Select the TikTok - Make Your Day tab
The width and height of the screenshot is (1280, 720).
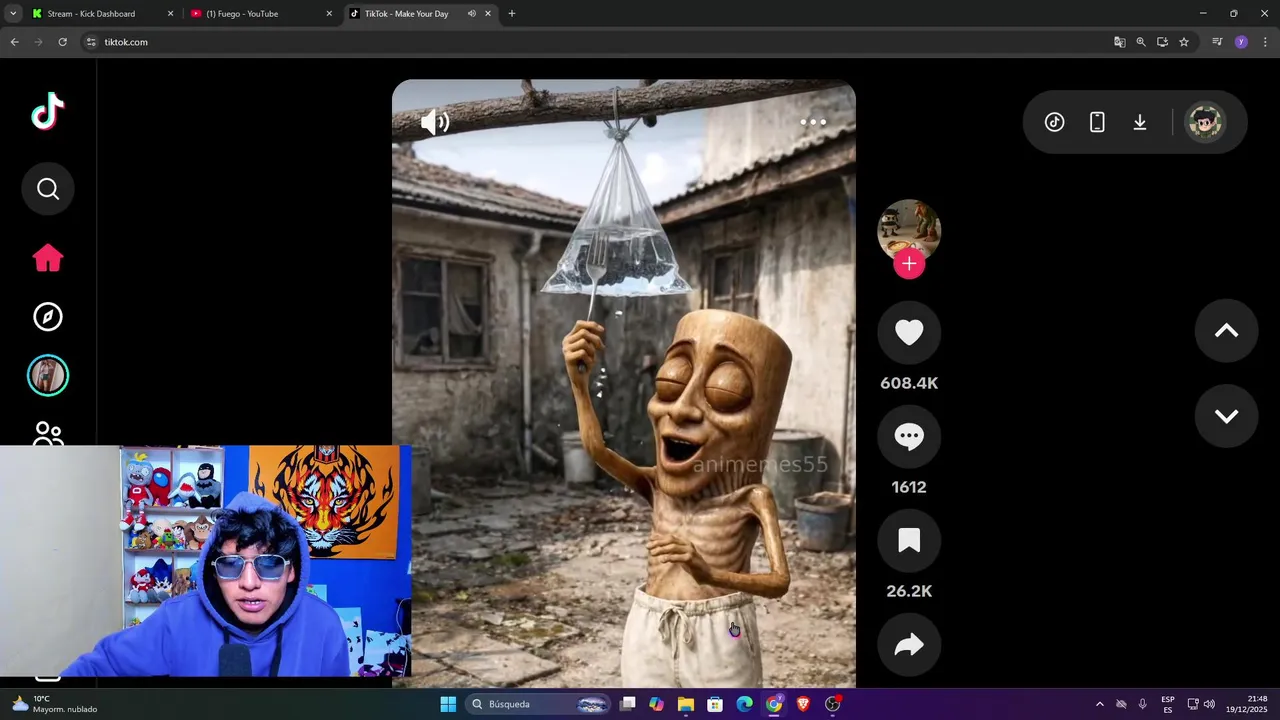pyautogui.click(x=406, y=14)
